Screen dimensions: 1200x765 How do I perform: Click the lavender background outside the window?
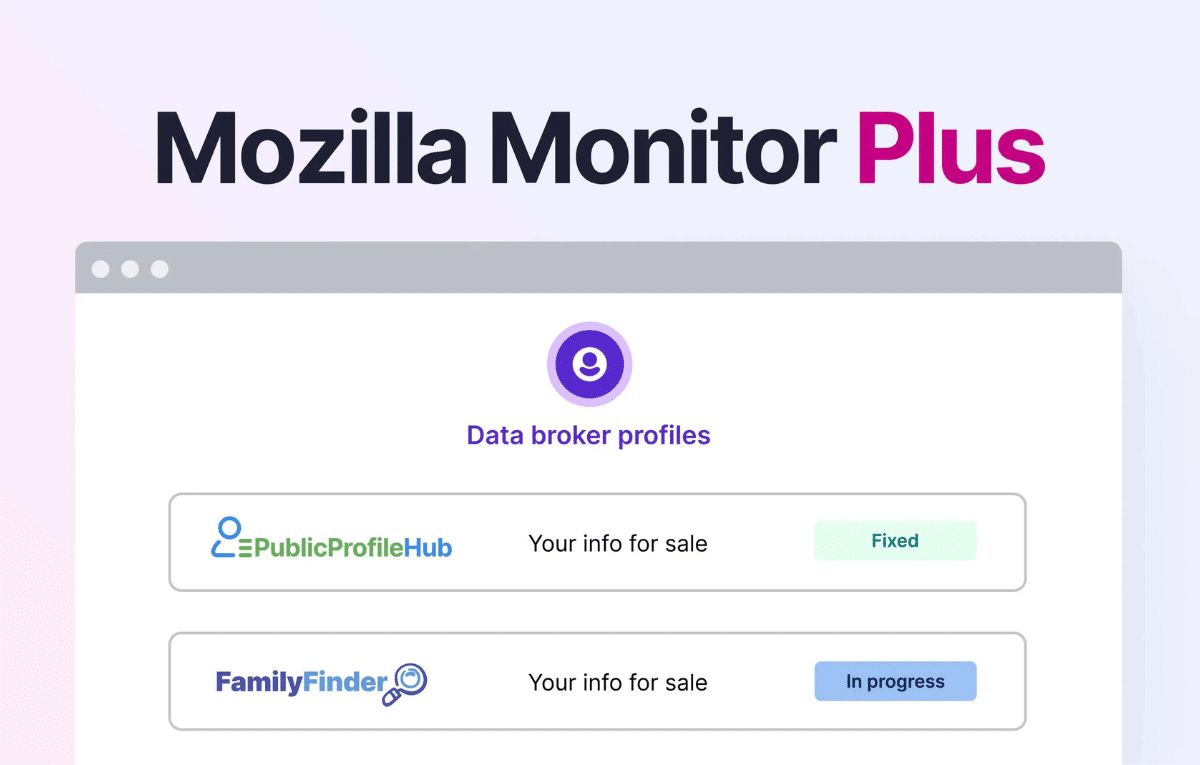coord(1160,400)
